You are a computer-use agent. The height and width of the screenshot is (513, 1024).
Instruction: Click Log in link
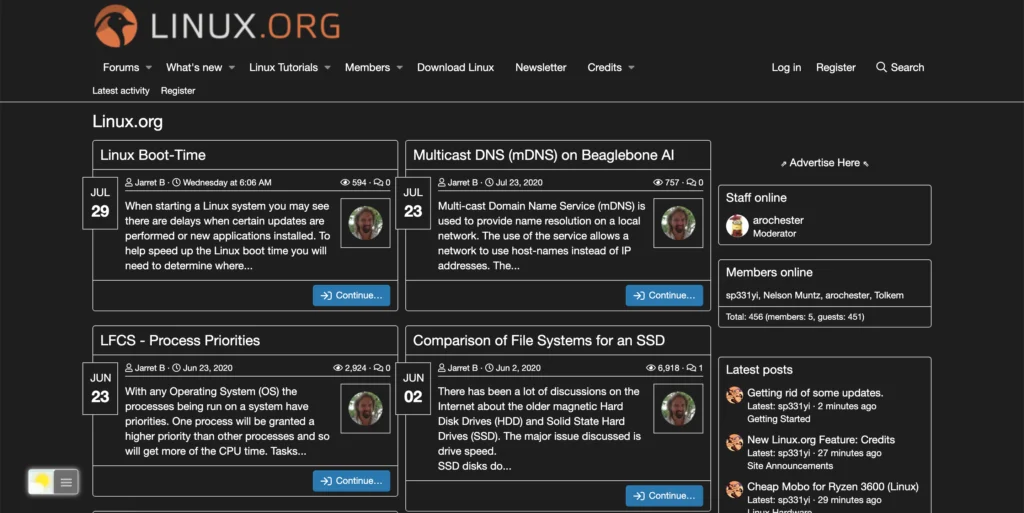pos(786,67)
